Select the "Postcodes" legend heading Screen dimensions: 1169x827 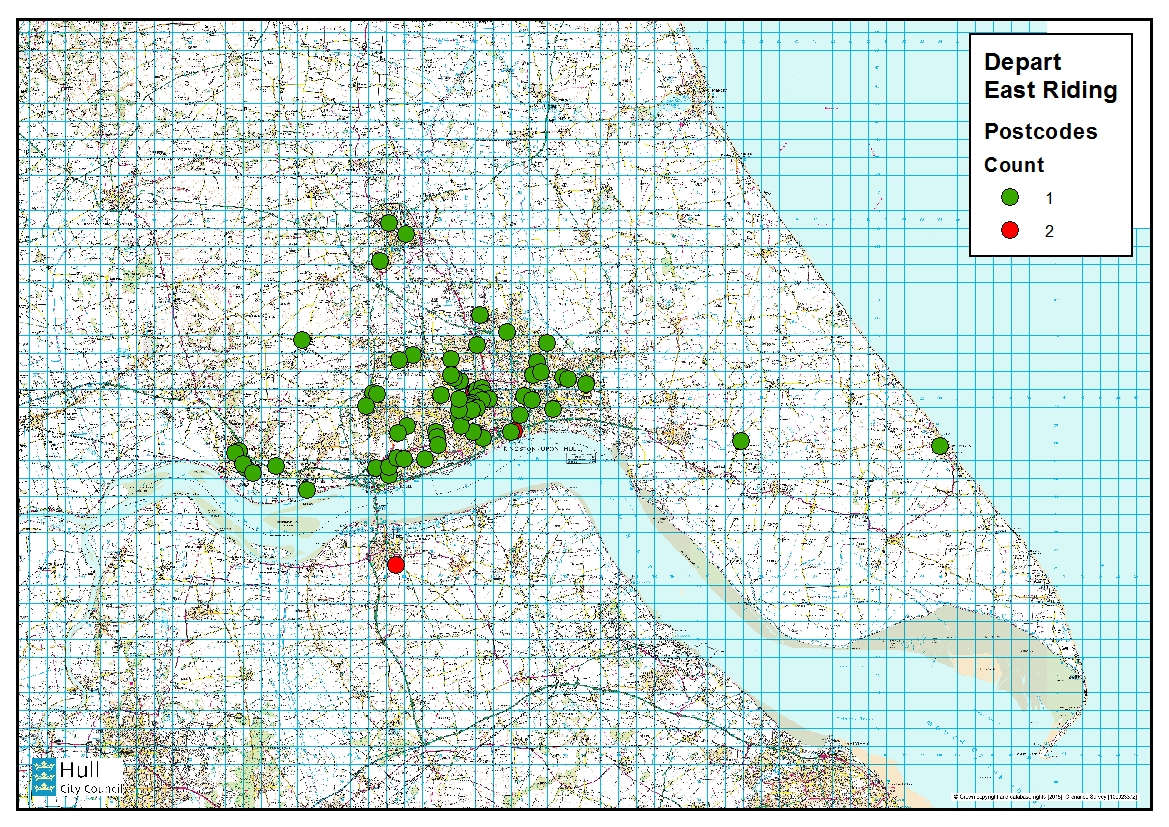1040,132
